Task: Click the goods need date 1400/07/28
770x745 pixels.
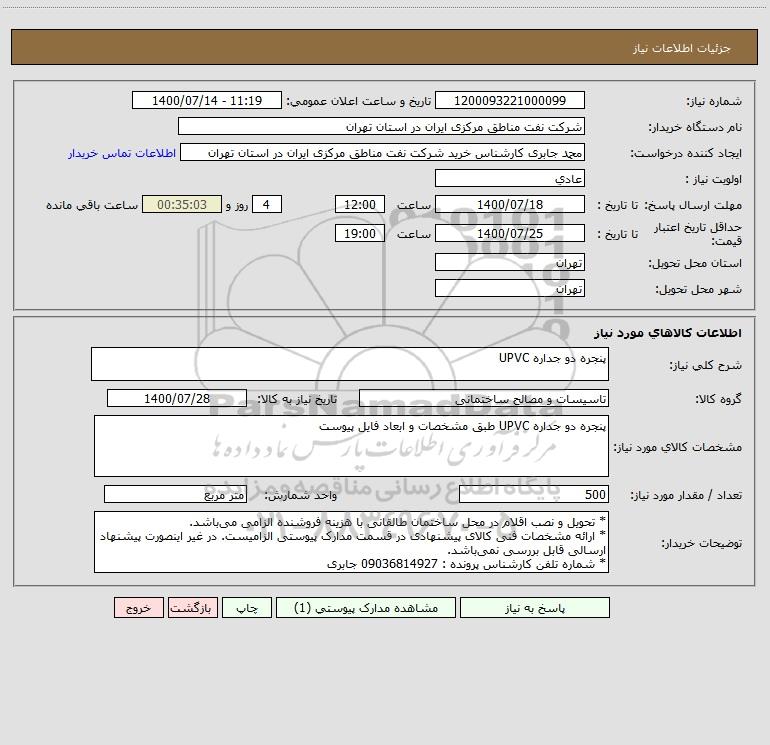Action: (177, 398)
